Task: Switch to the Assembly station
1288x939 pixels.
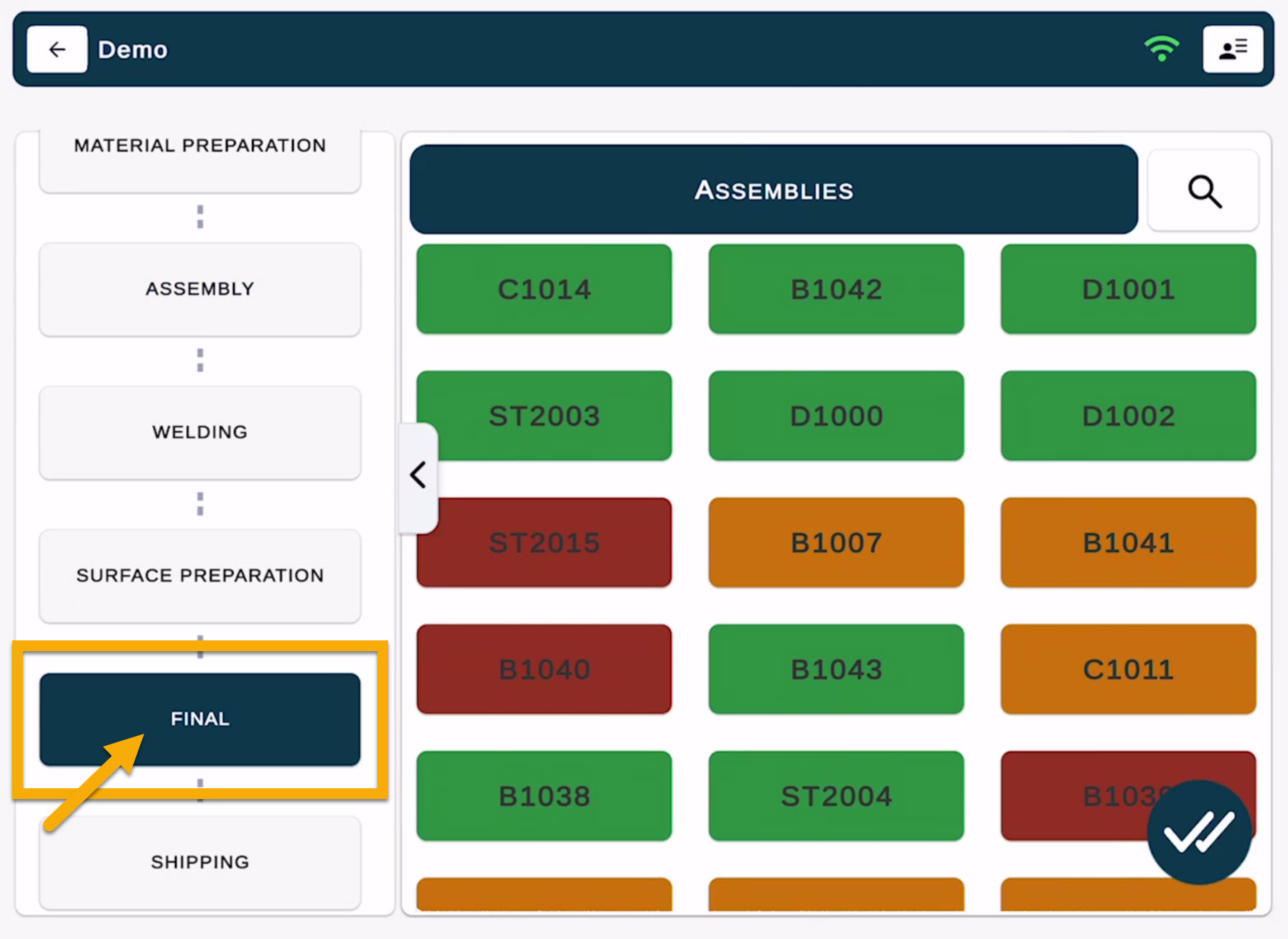Action: [199, 289]
